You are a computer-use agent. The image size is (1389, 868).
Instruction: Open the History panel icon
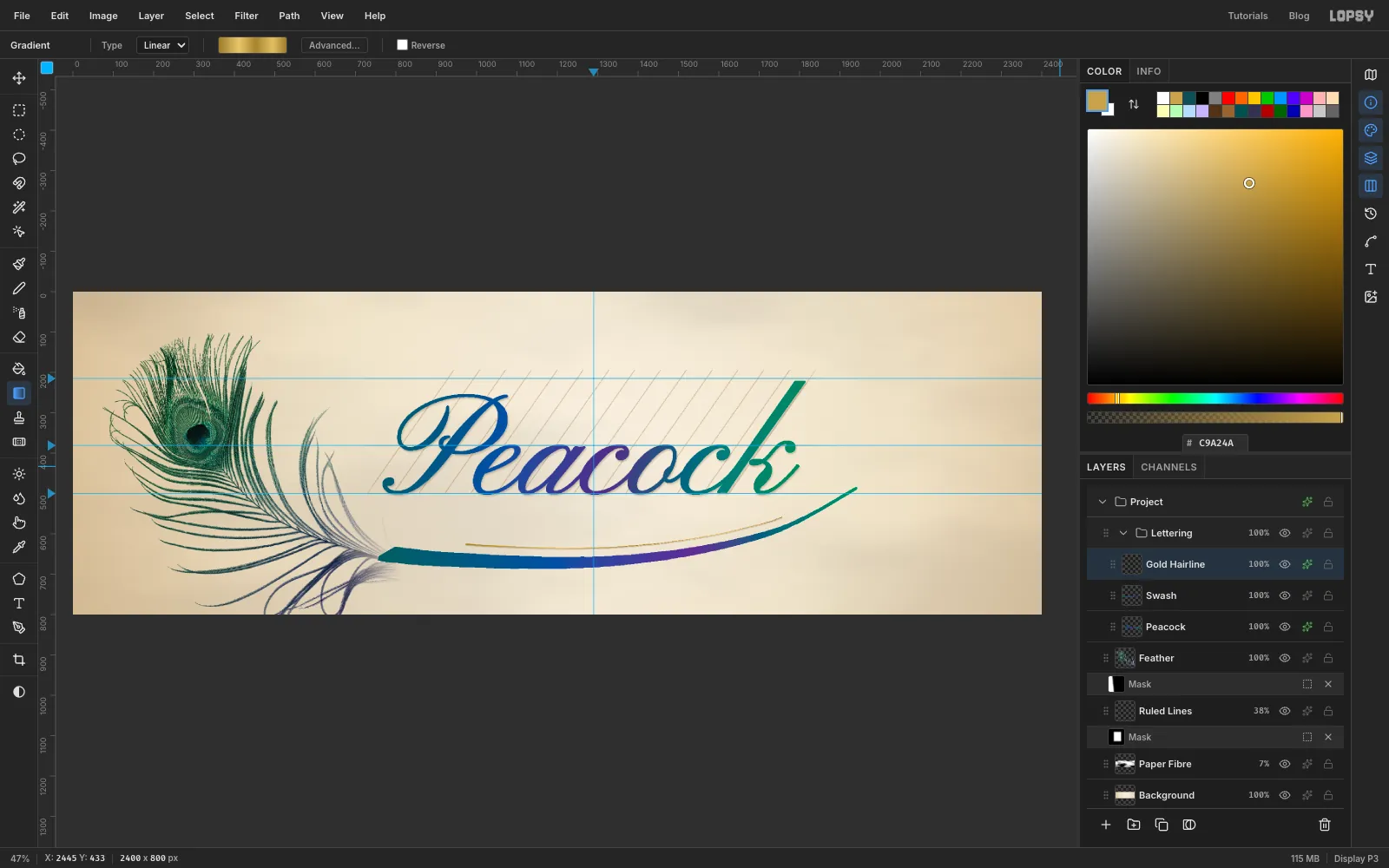pyautogui.click(x=1371, y=214)
